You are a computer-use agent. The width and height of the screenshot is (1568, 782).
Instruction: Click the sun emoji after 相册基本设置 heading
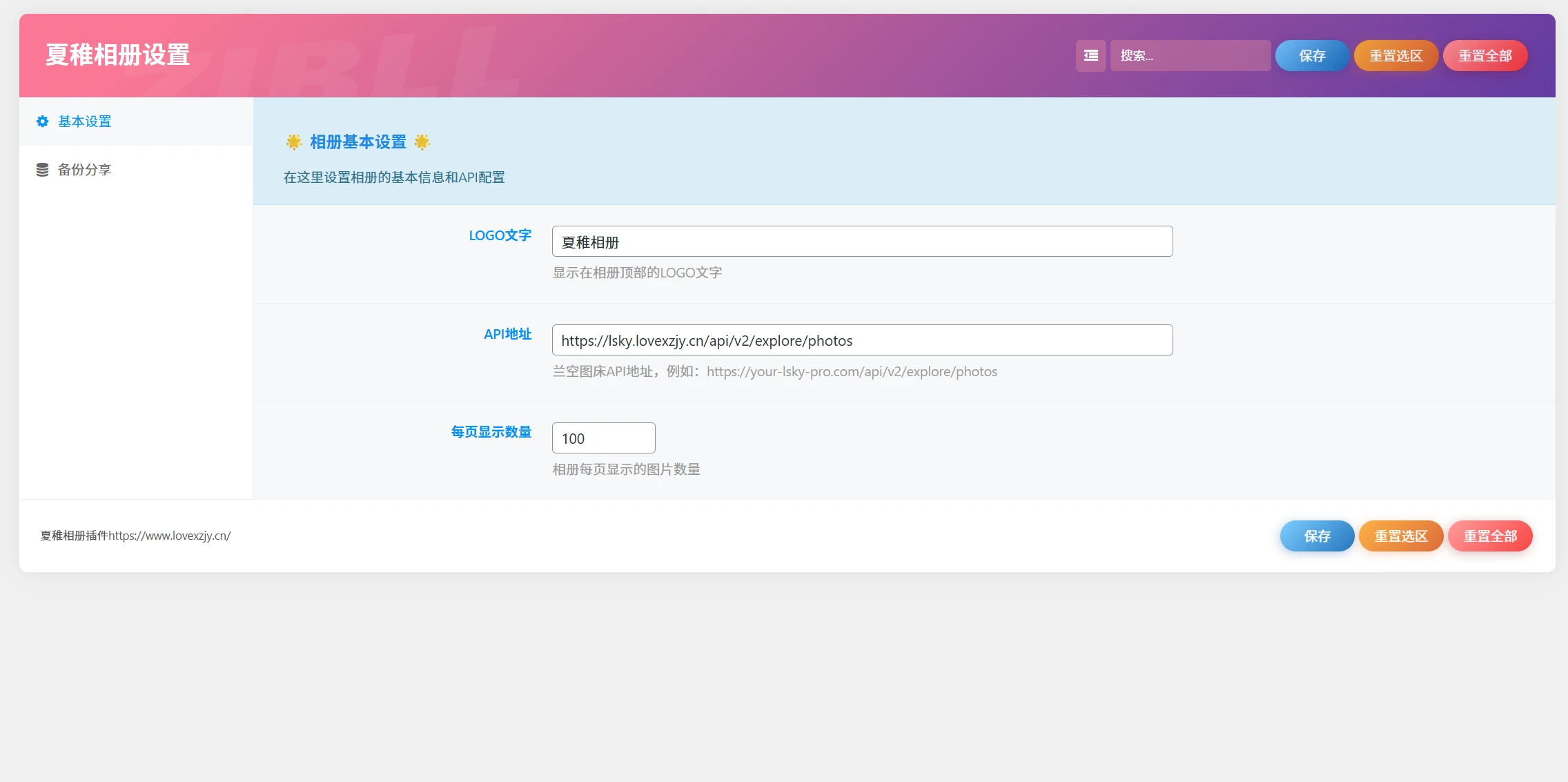[x=422, y=142]
